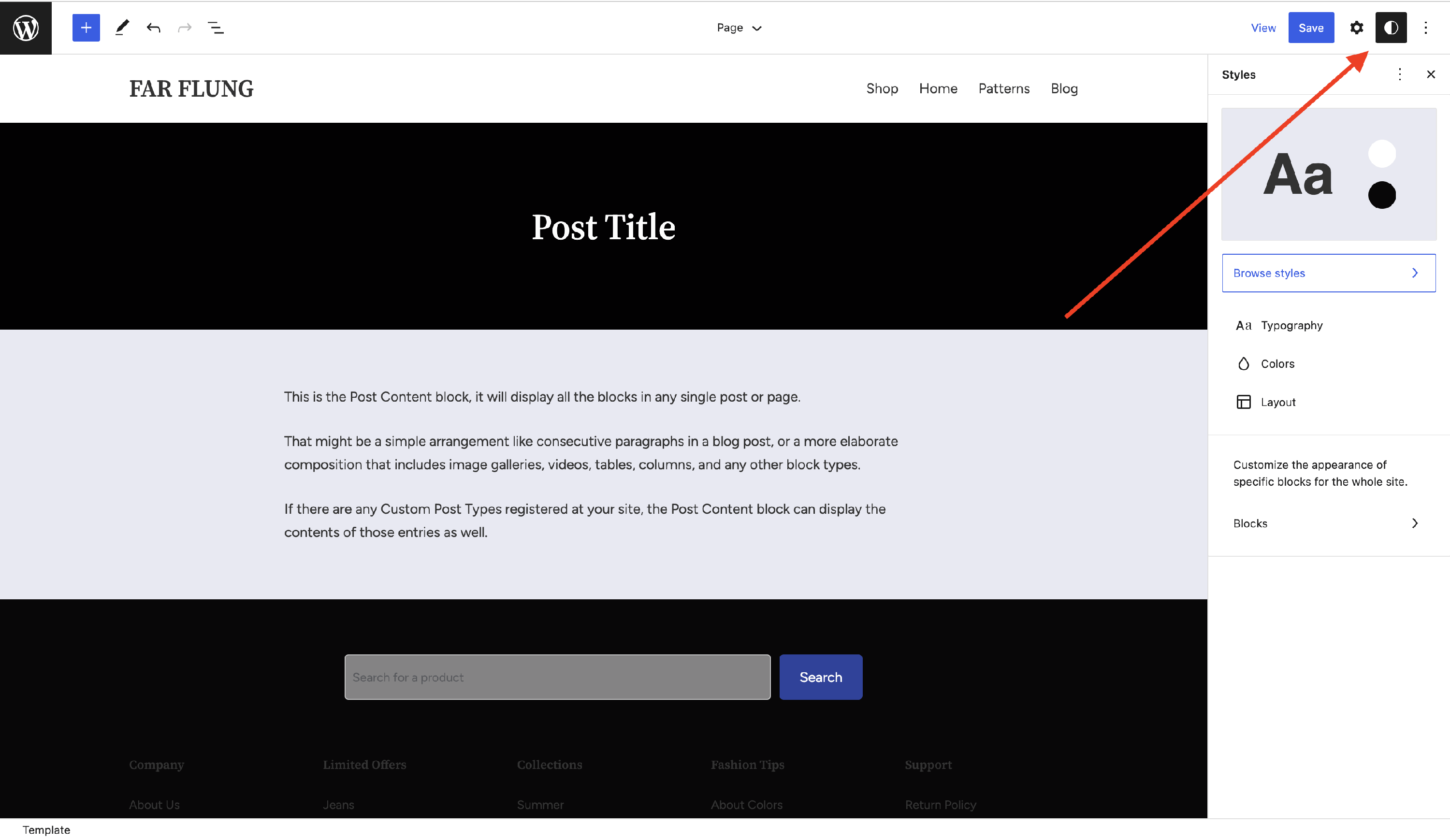Open the block inserter plus button
The height and width of the screenshot is (840, 1450).
tap(86, 28)
